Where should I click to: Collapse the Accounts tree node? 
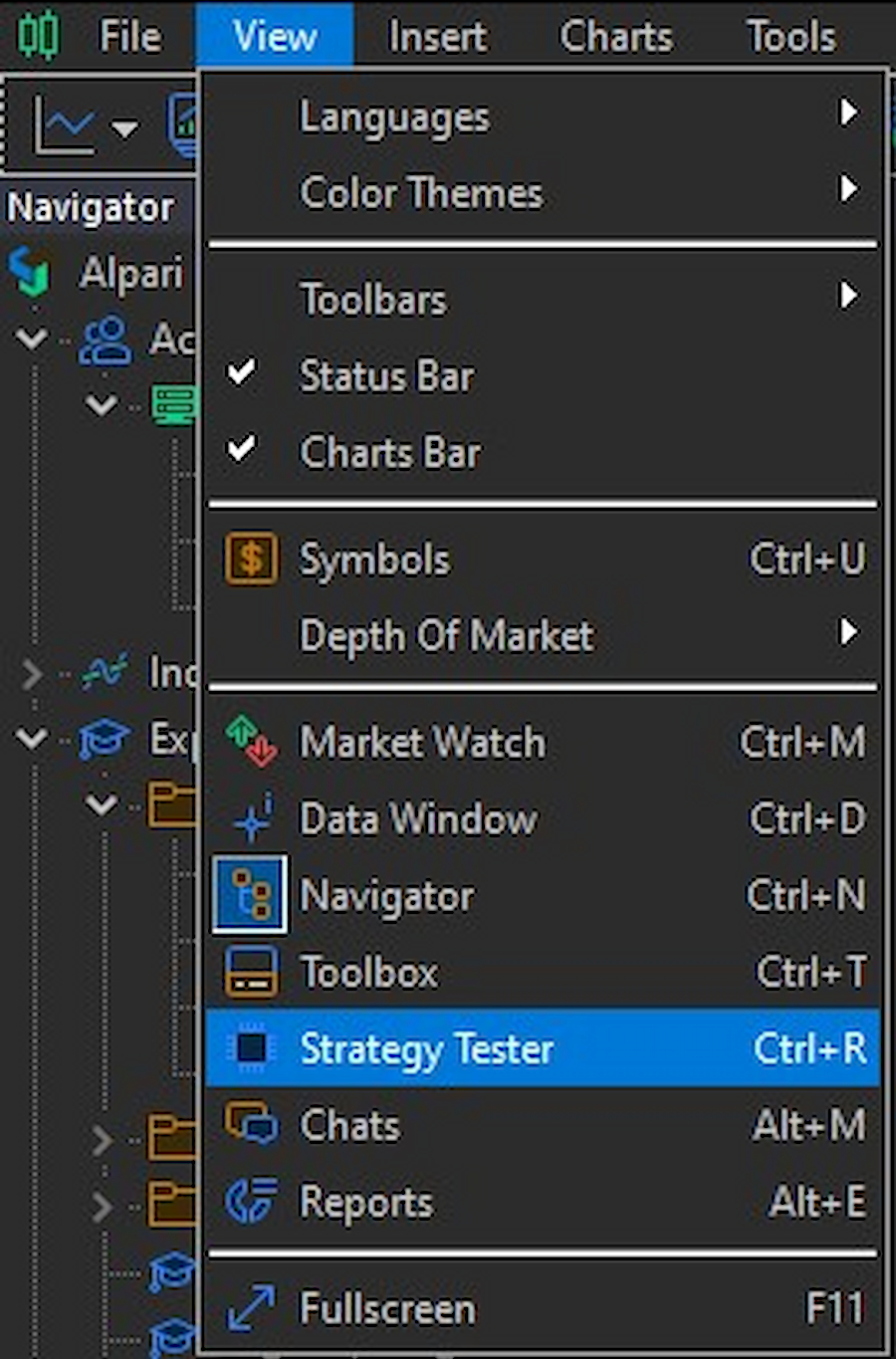[x=32, y=340]
